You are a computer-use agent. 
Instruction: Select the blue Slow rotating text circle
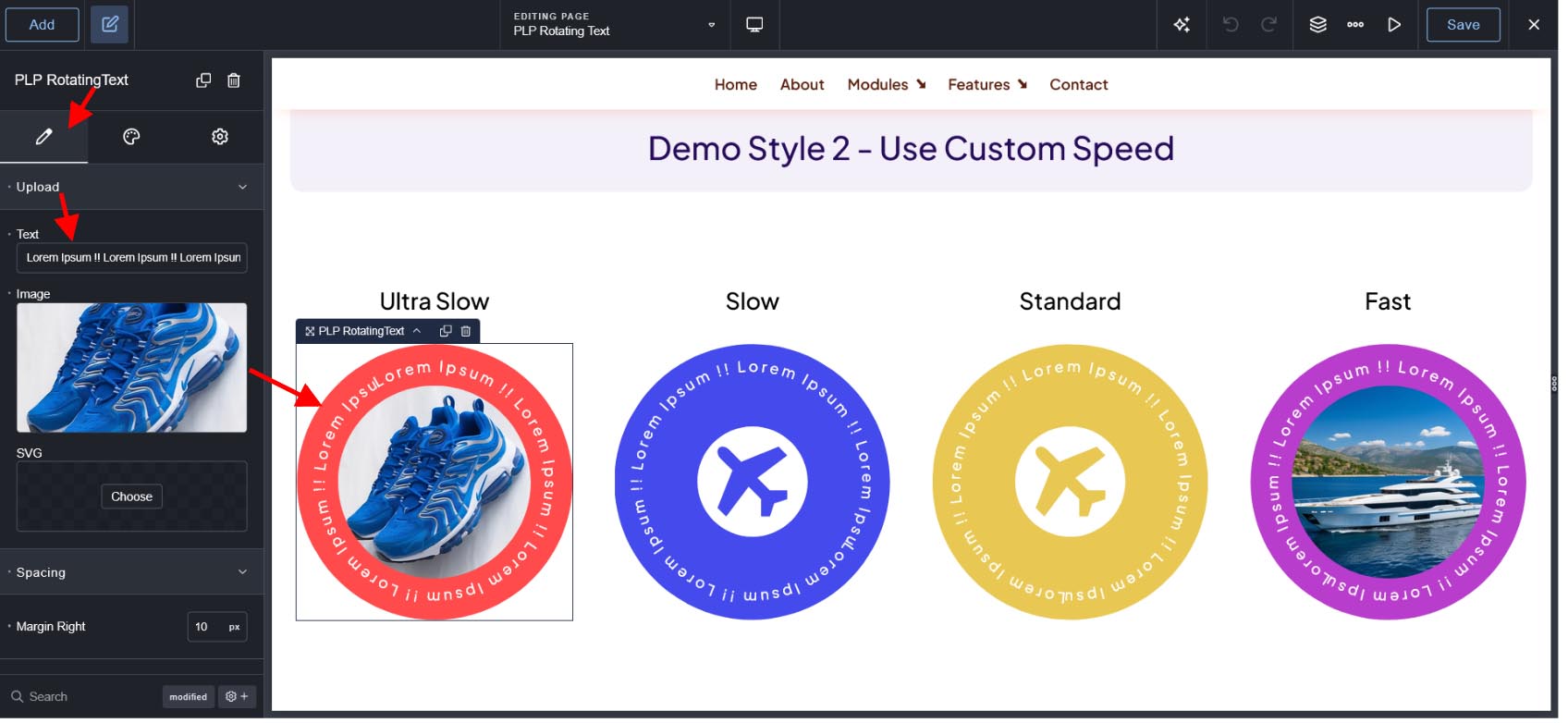(753, 483)
